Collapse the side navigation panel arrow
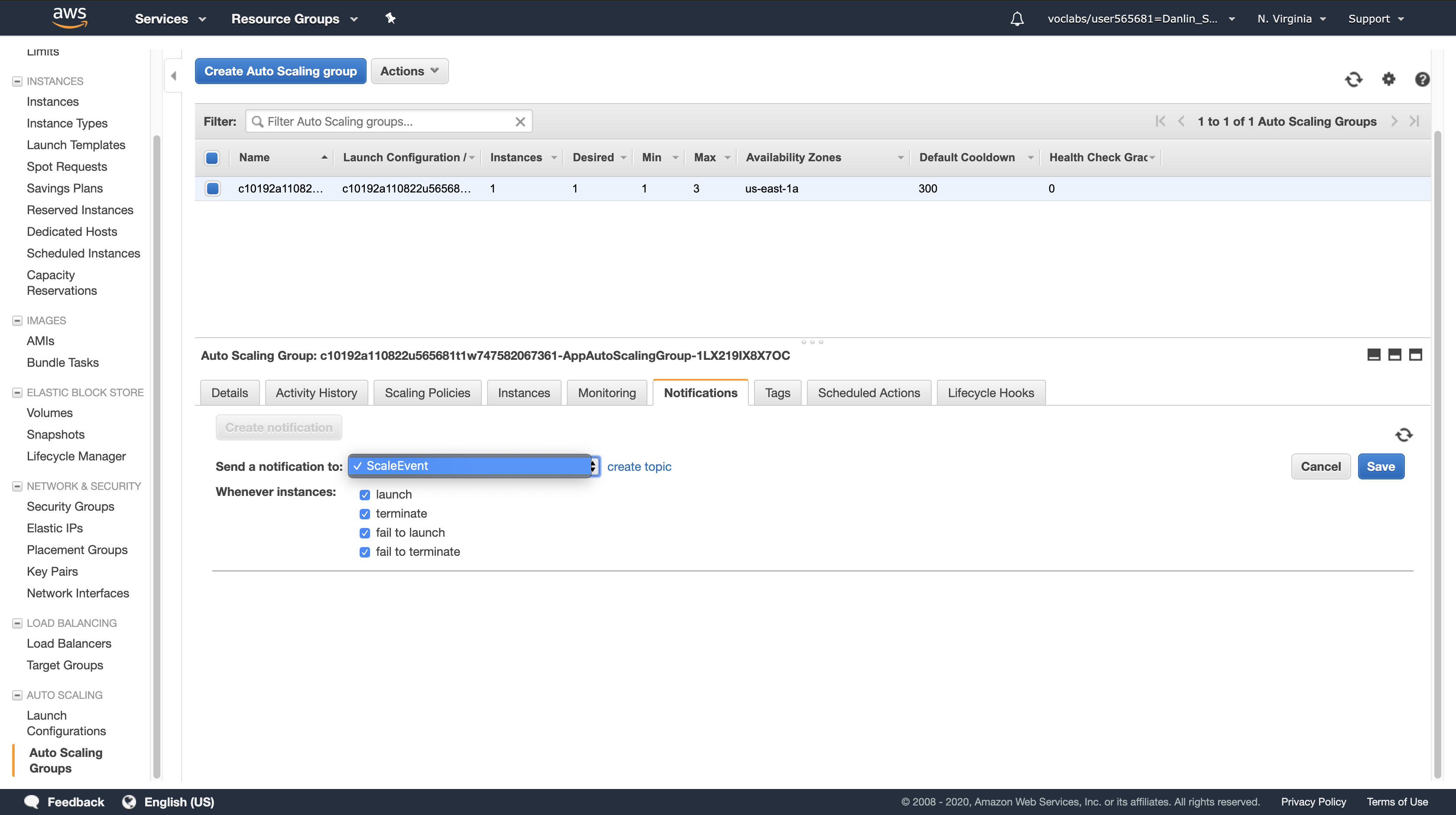Viewport: 1456px width, 815px height. (173, 76)
